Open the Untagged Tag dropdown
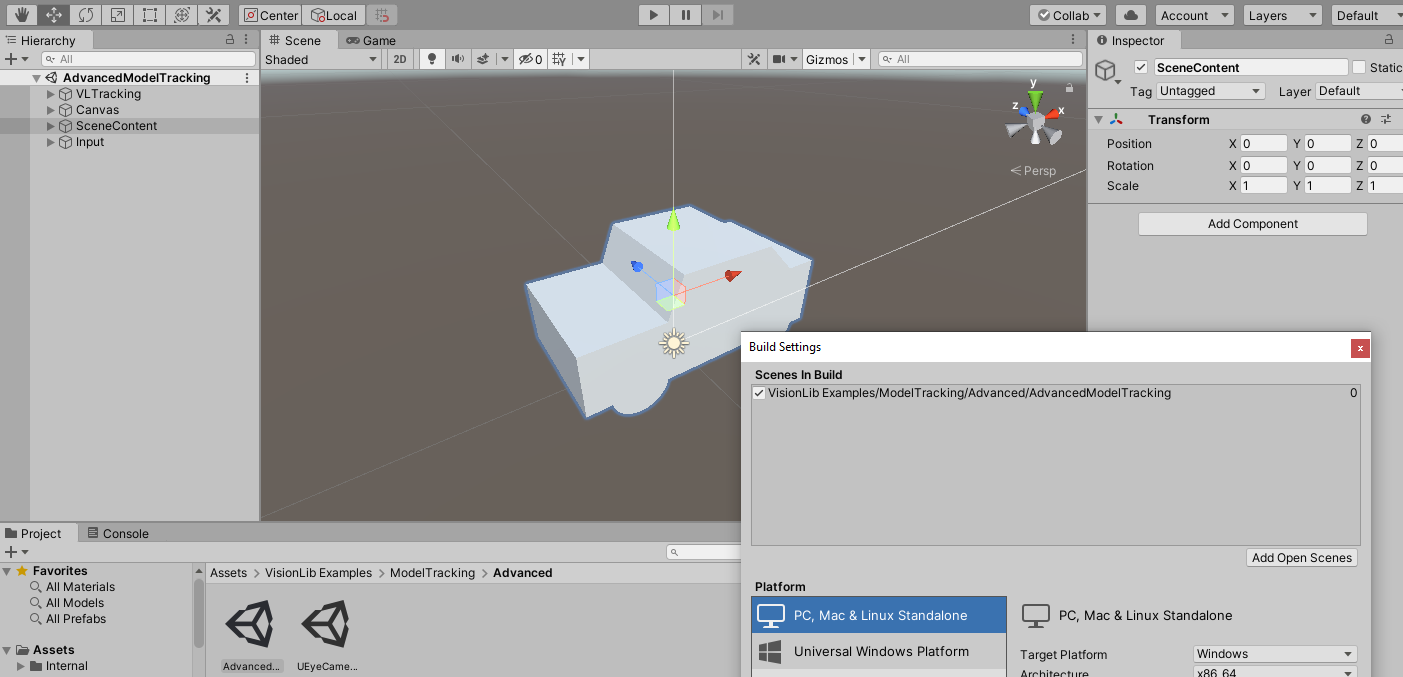This screenshot has width=1403, height=677. (x=1211, y=91)
